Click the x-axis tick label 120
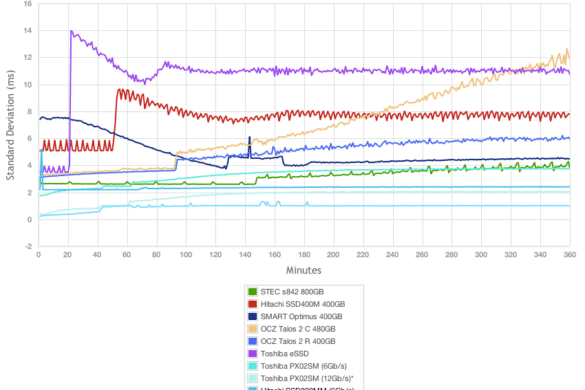The width and height of the screenshot is (585, 390). point(215,255)
